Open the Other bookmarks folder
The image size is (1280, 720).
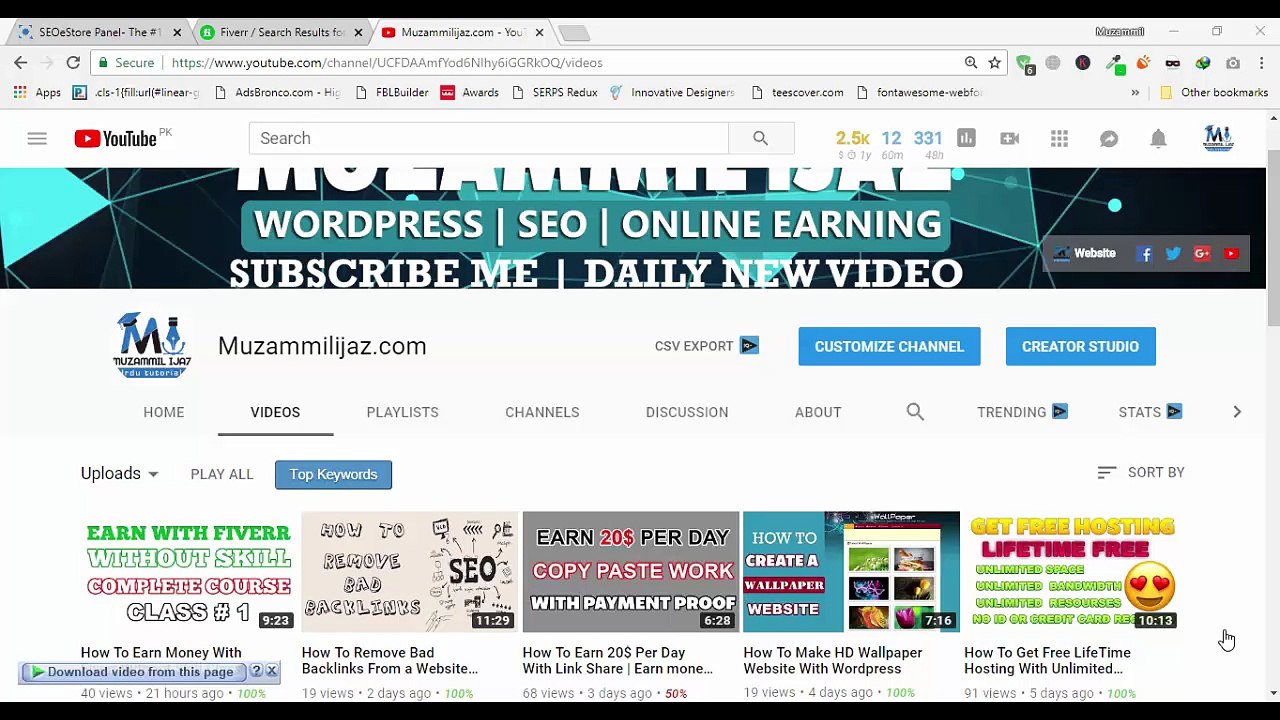point(1214,92)
